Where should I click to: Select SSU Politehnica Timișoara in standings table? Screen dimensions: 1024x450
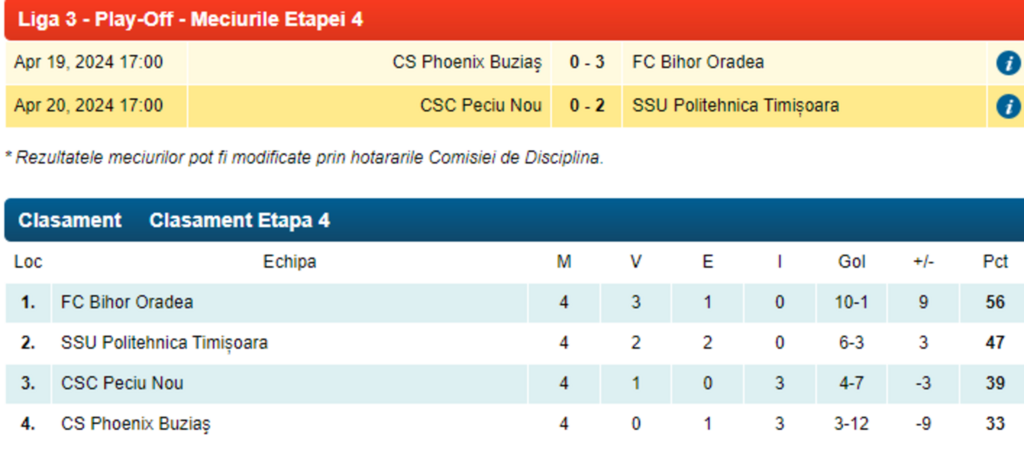click(x=164, y=343)
